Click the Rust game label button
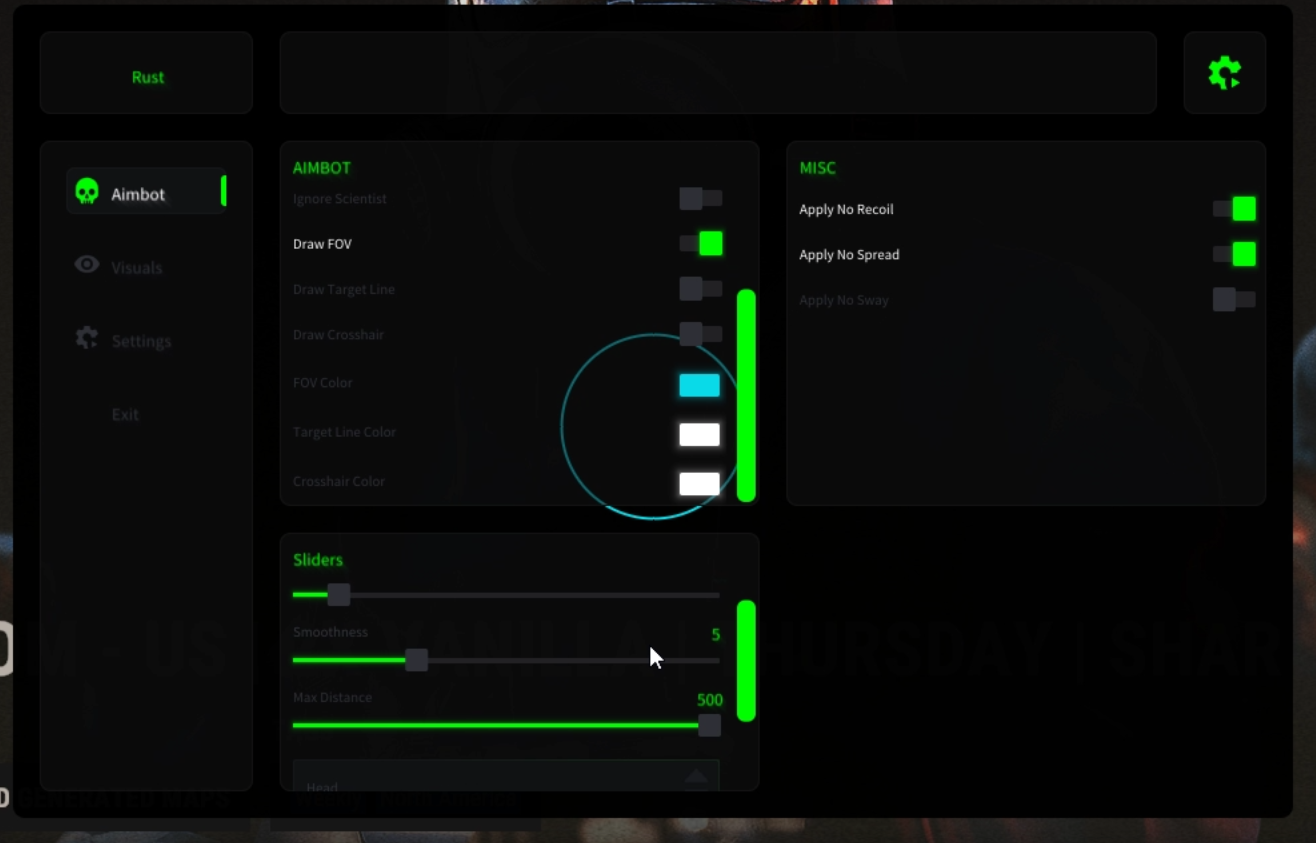The width and height of the screenshot is (1316, 843). pyautogui.click(x=147, y=77)
